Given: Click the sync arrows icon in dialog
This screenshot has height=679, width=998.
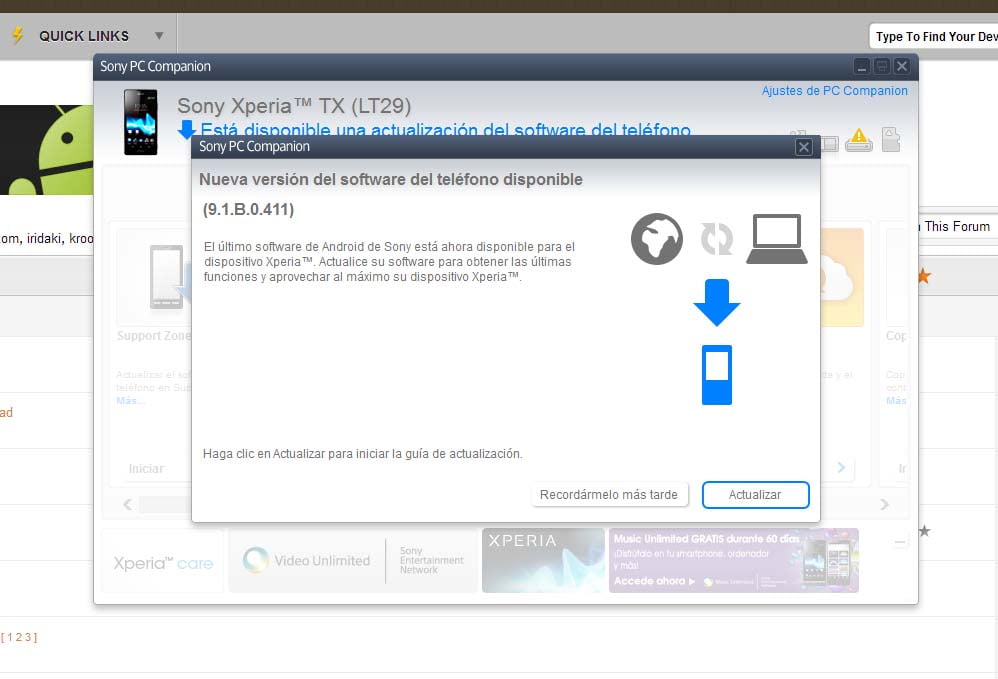Looking at the screenshot, I should (717, 239).
